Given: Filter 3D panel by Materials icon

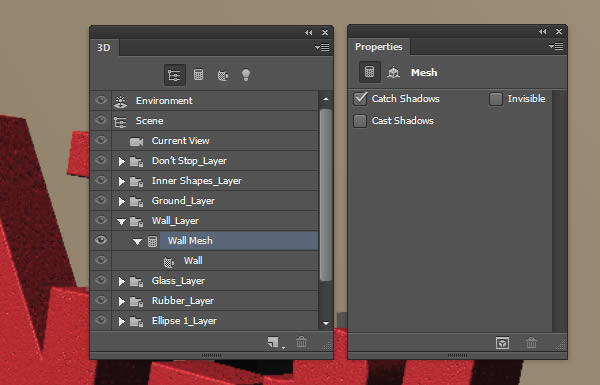Looking at the screenshot, I should 223,75.
